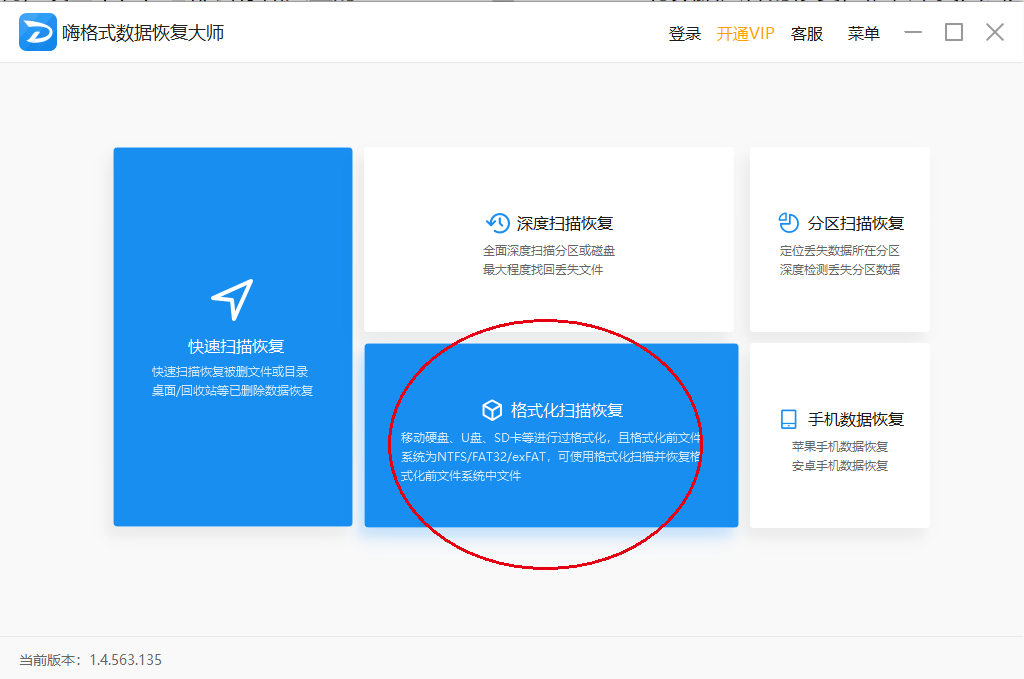Click the text 安卓手机数据恢复
The width and height of the screenshot is (1024, 679).
(x=840, y=466)
